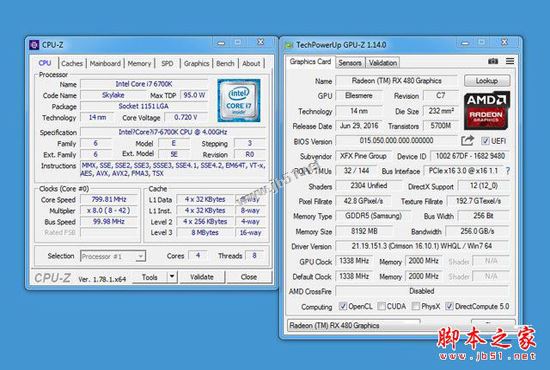Click the Release Date value Jun 29, 2016
This screenshot has height=370, width=550.
click(358, 126)
